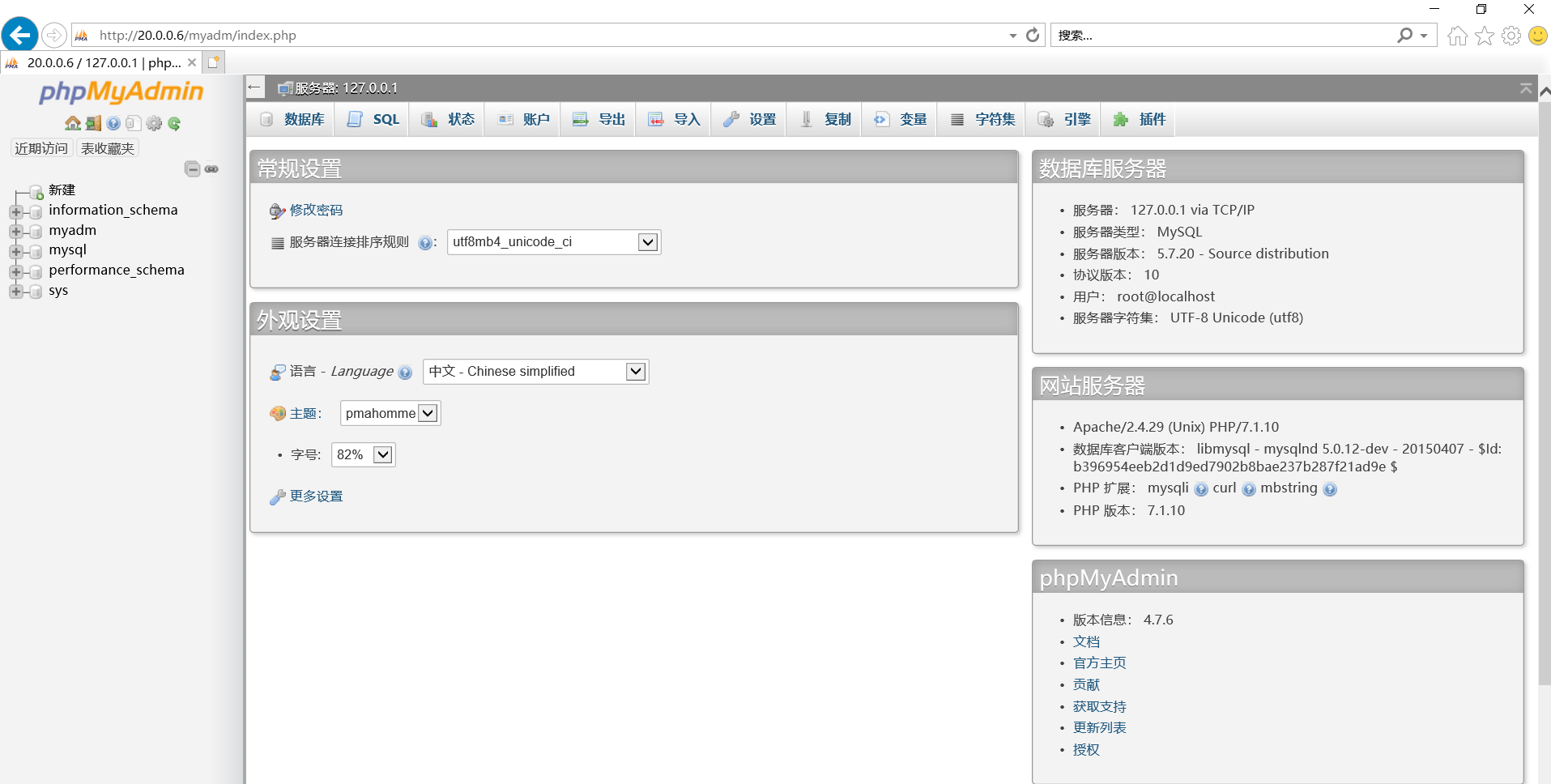Click the chain link icon above database tree
The image size is (1551, 784).
(211, 168)
